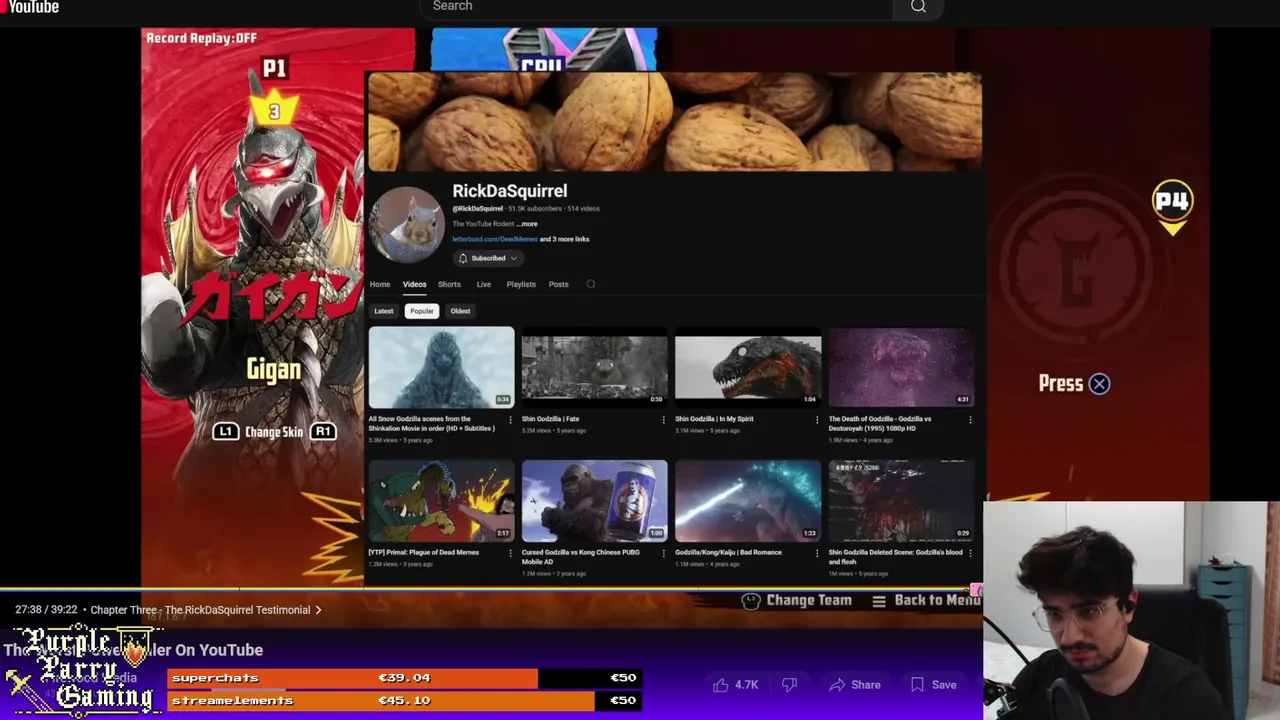Viewport: 1280px width, 720px height.
Task: Open 'All Snow Godzilla scenes' video thumbnail
Action: tap(441, 367)
